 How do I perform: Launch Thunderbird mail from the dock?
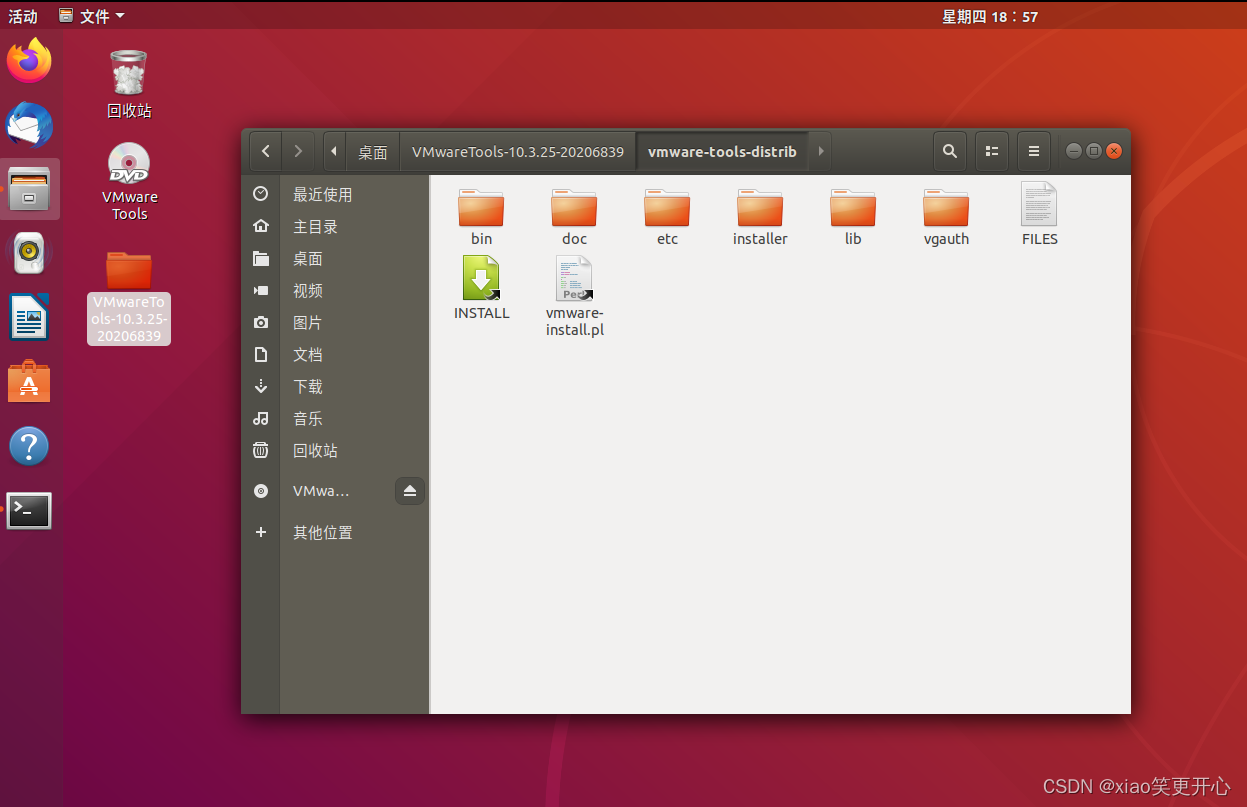pyautogui.click(x=29, y=125)
